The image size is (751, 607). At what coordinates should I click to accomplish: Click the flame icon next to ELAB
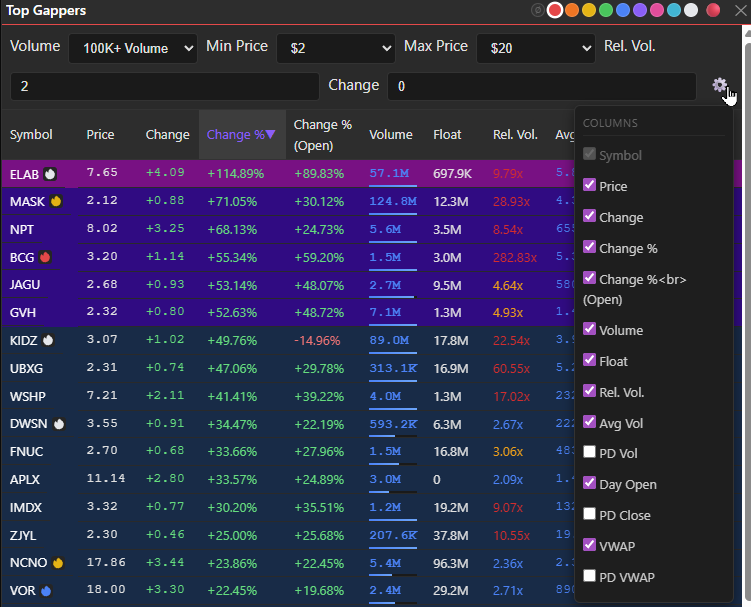pyautogui.click(x=48, y=173)
